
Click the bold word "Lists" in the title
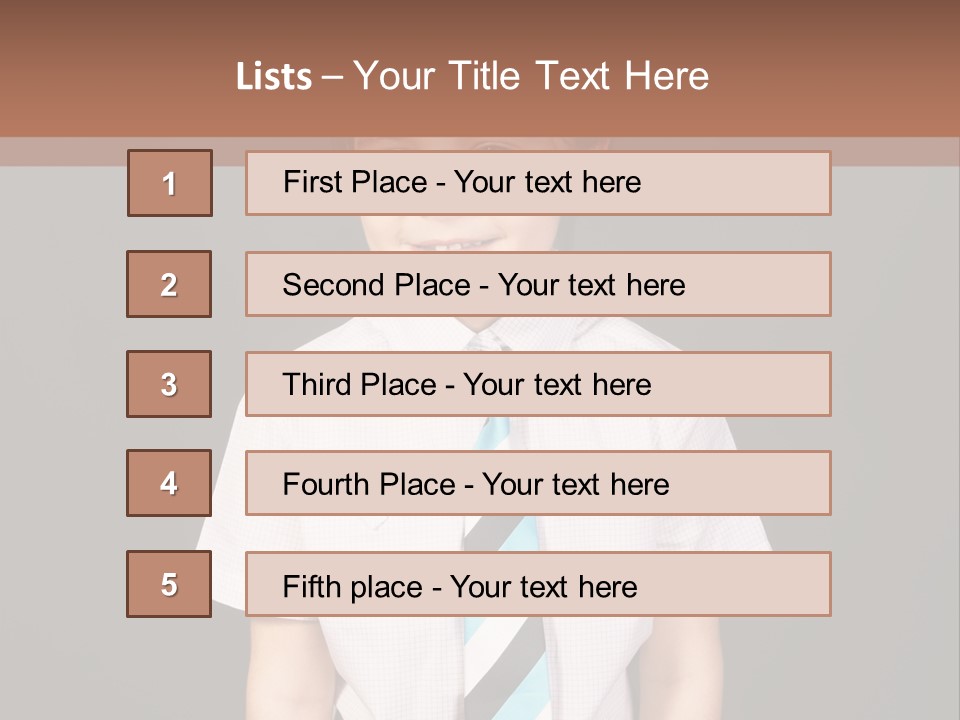[x=273, y=77]
